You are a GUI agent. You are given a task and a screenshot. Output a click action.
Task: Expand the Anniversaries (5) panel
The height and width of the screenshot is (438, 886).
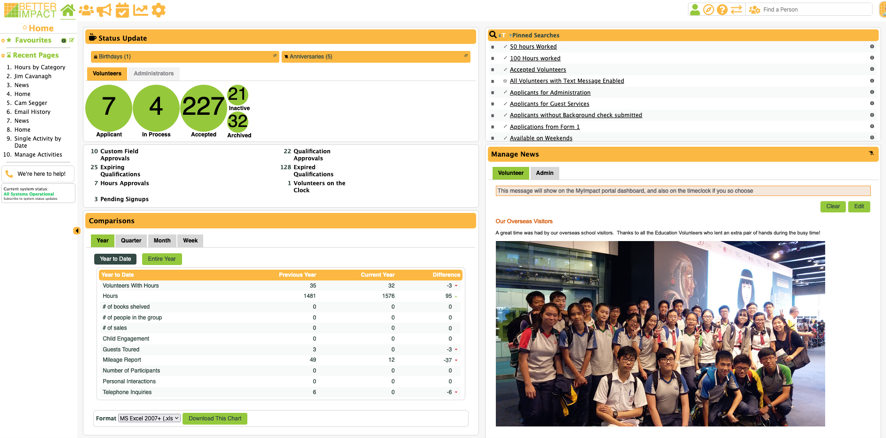pos(375,57)
